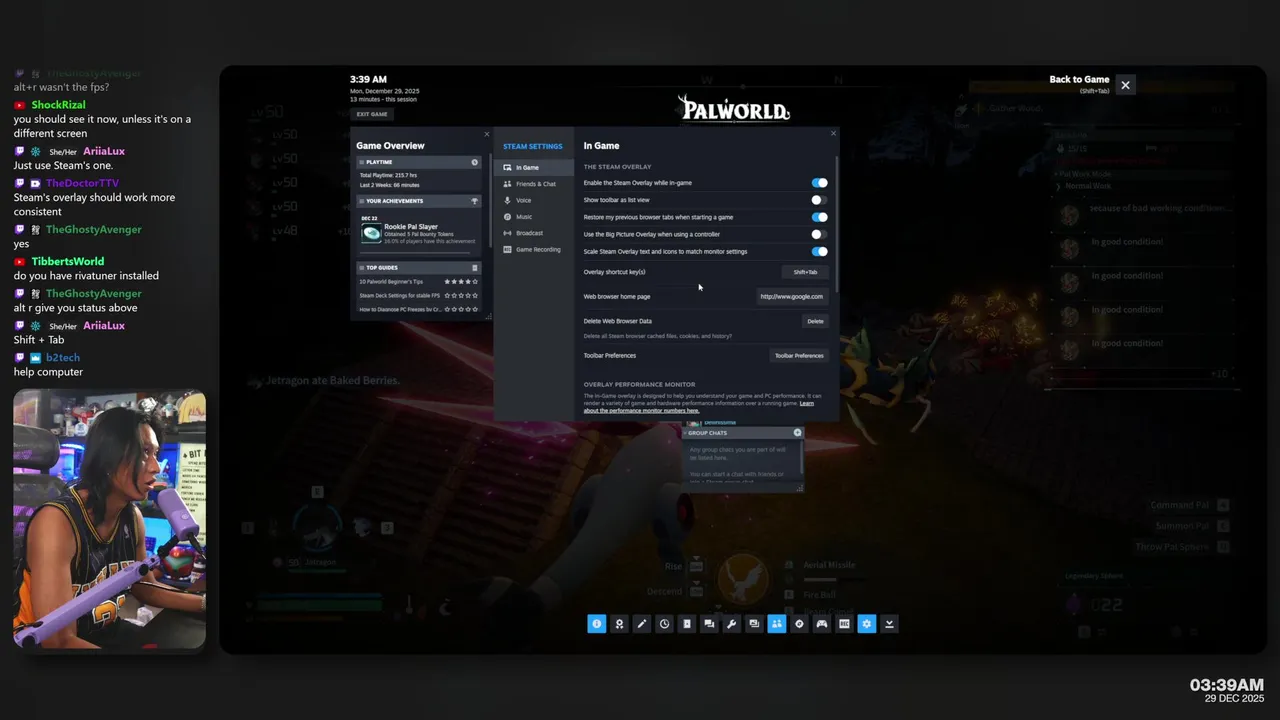
Task: Close the Steam Settings window
Action: pyautogui.click(x=833, y=133)
